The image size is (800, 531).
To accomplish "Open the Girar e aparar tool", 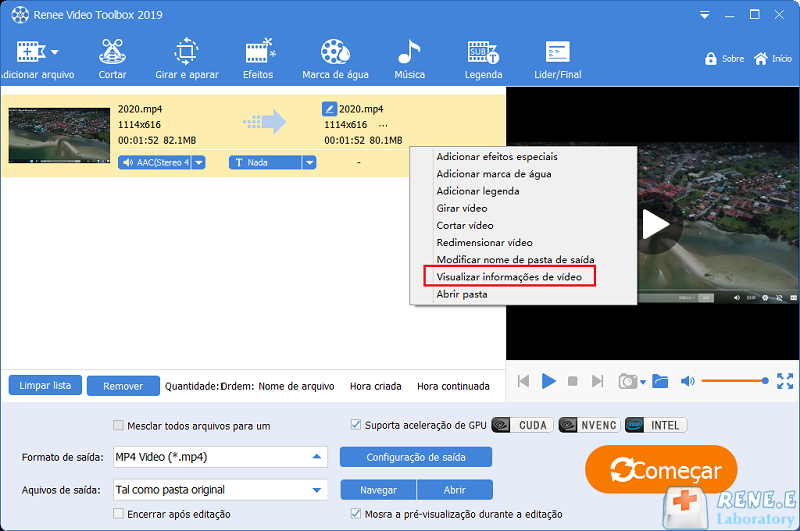I will [187, 60].
